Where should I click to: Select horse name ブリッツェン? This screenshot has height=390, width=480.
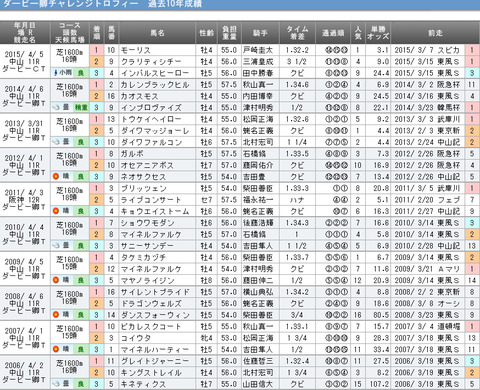tap(144, 188)
